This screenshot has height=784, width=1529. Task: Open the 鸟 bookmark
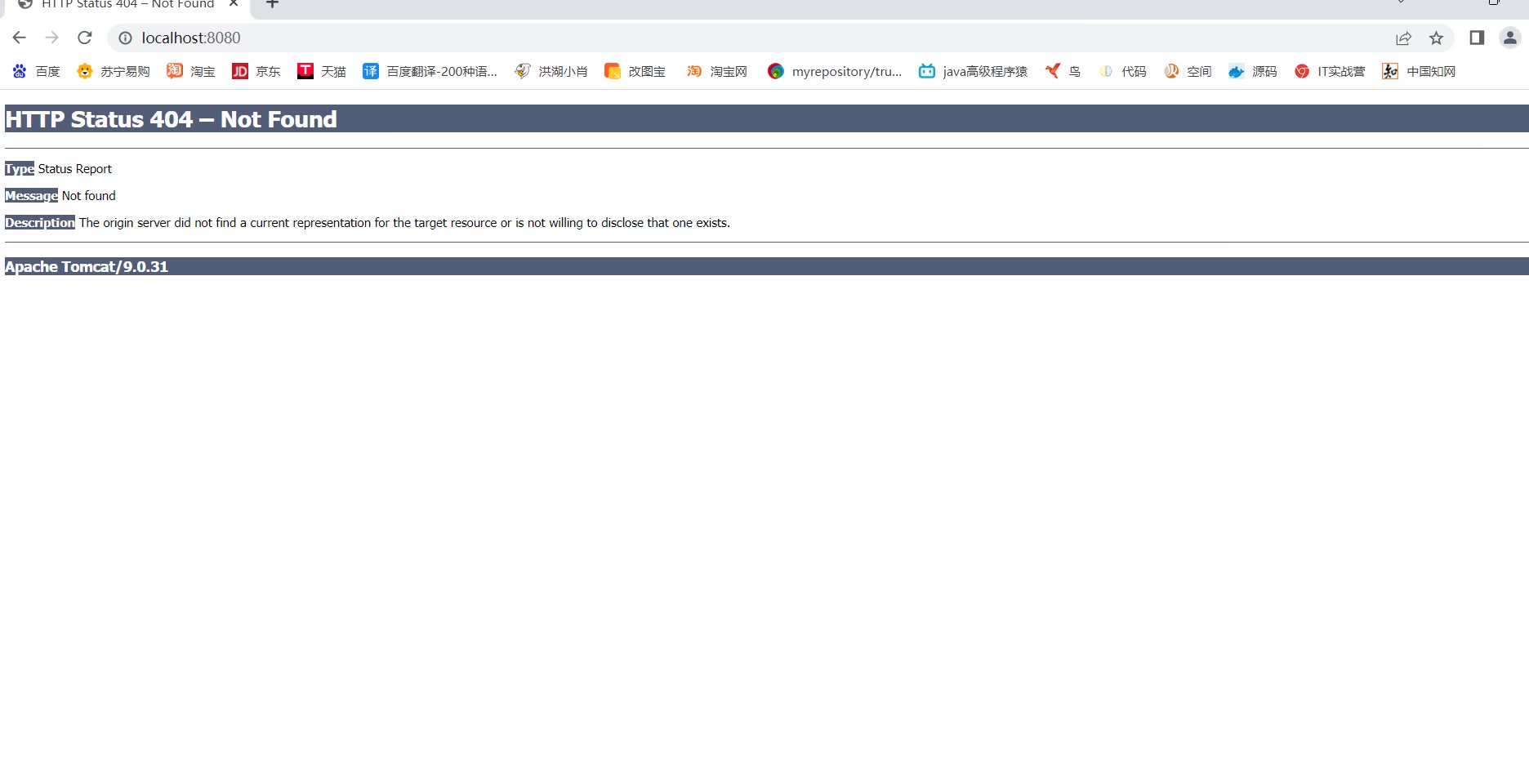[x=1063, y=71]
